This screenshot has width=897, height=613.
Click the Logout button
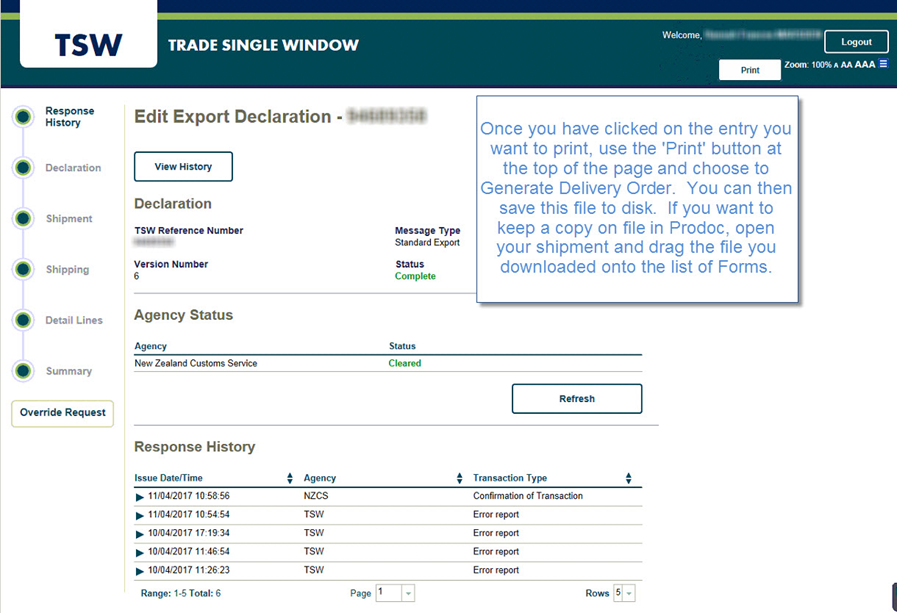pyautogui.click(x=856, y=42)
